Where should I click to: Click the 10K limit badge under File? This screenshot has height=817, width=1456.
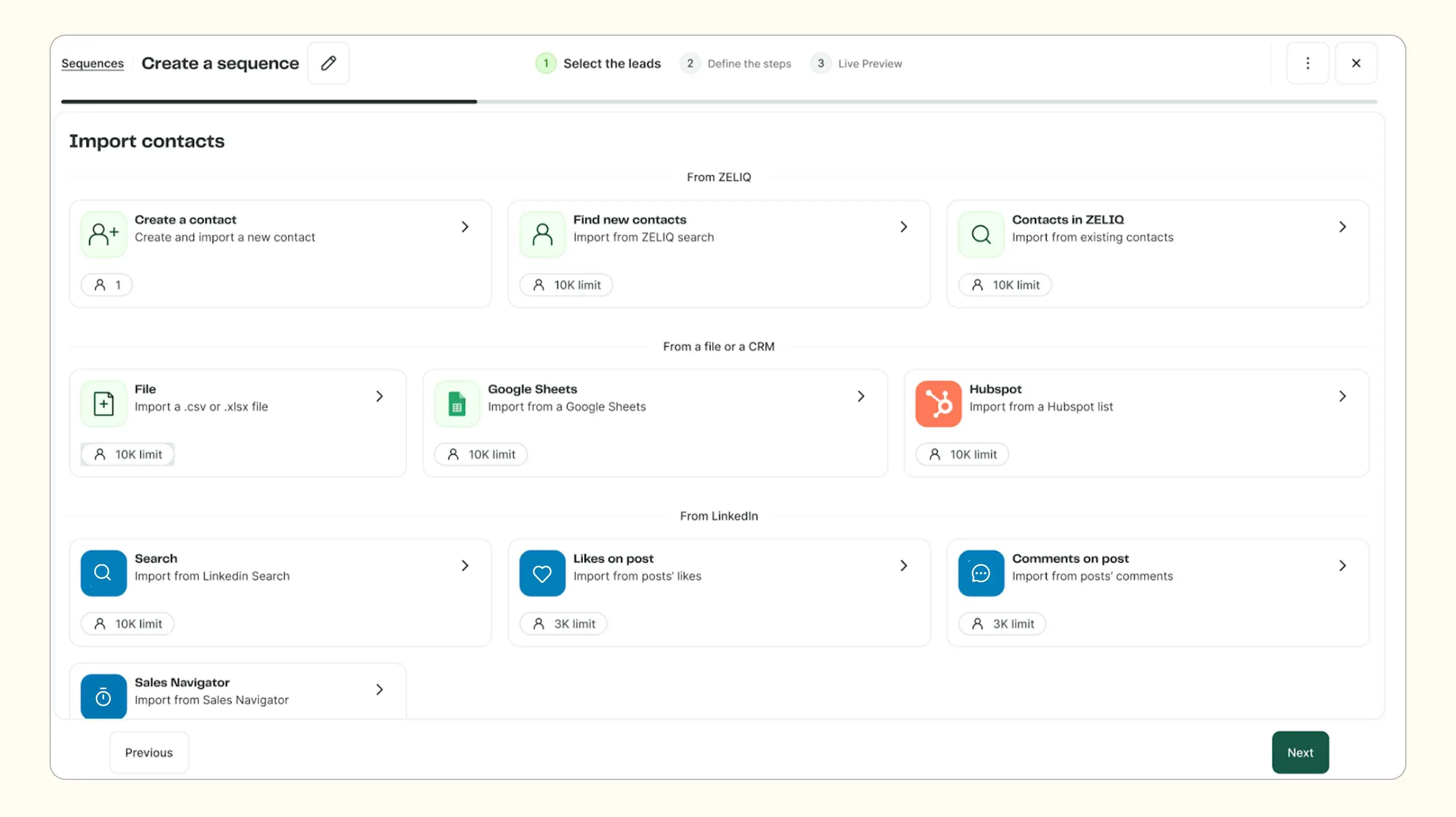(128, 454)
